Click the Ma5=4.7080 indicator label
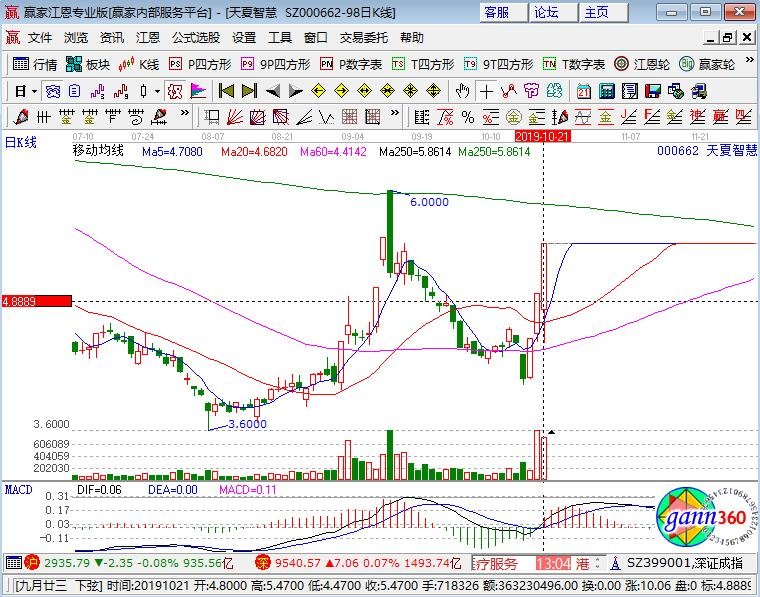Image resolution: width=760 pixels, height=597 pixels. (x=172, y=152)
